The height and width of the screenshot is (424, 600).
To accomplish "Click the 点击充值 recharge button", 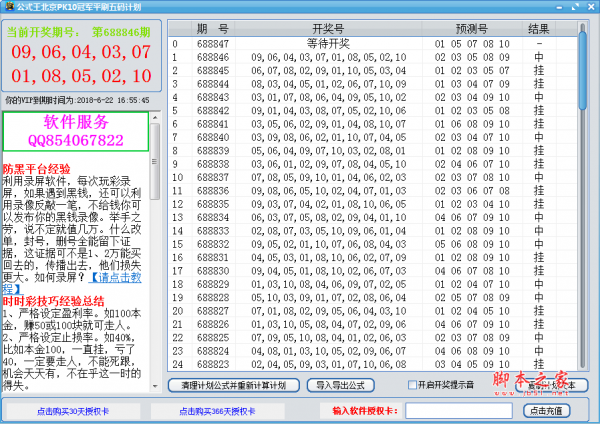I will point(548,411).
